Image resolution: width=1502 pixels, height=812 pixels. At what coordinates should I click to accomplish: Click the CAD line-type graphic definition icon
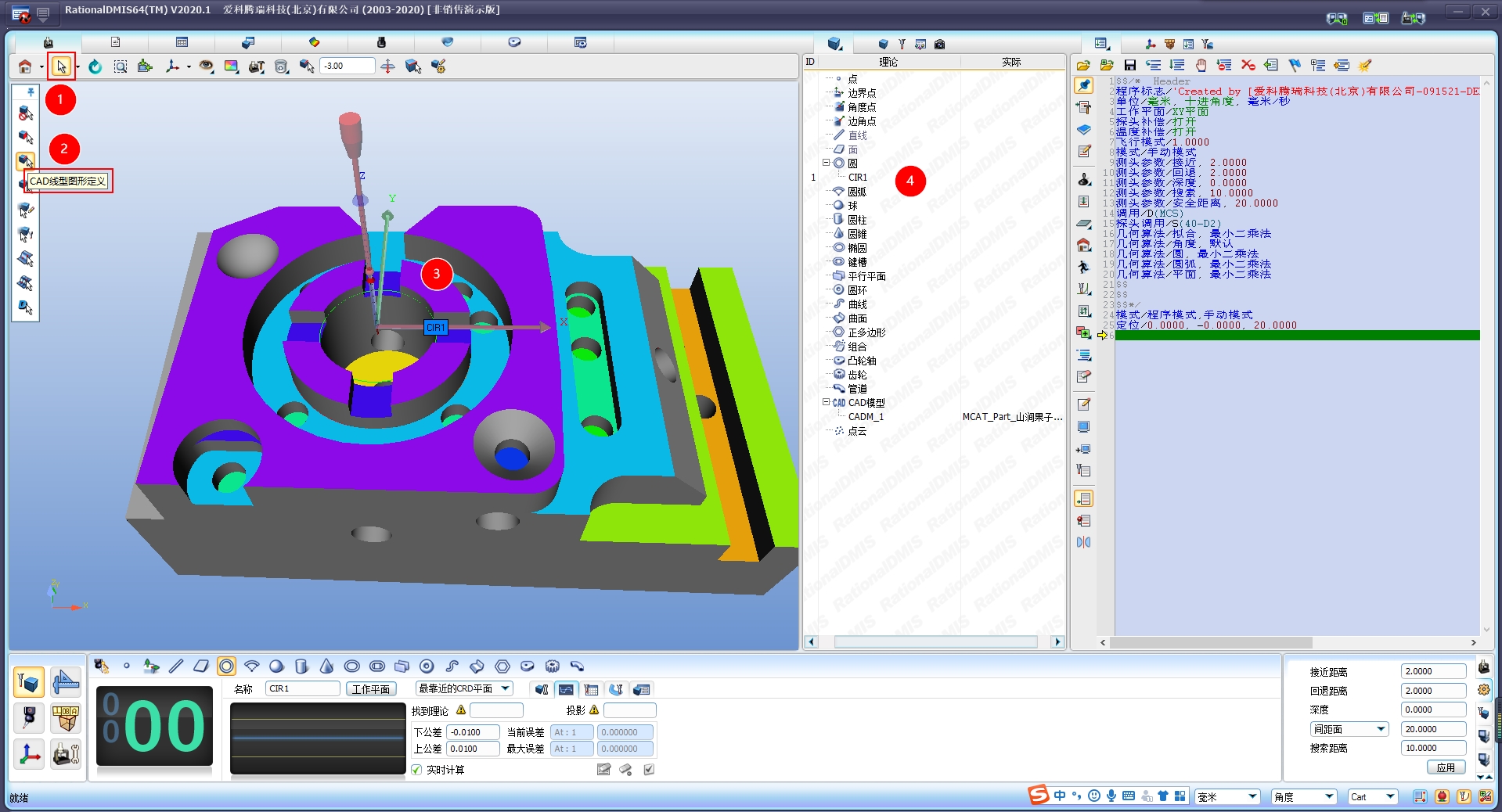pos(26,161)
